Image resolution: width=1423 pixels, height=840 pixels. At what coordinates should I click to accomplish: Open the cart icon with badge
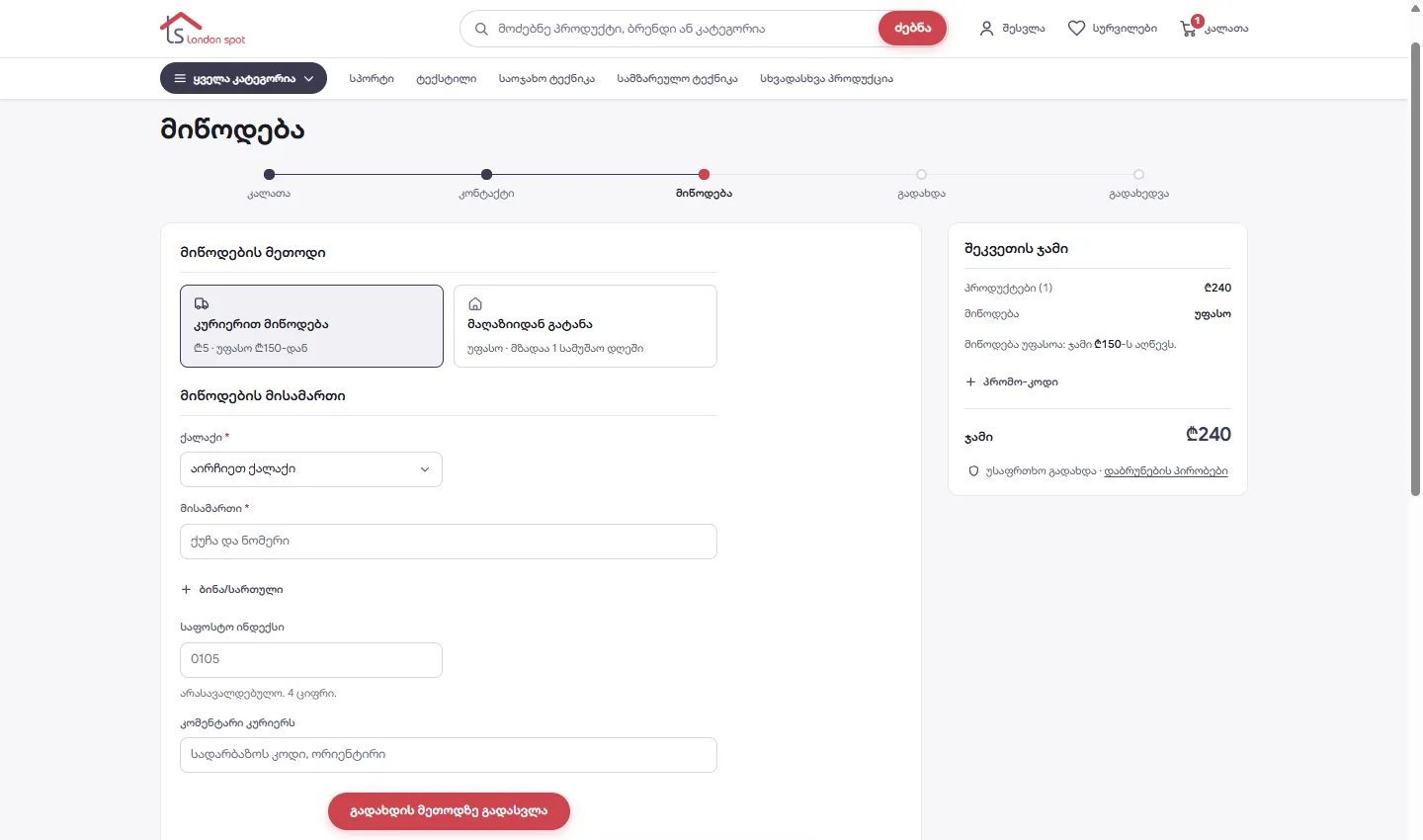[1190, 27]
